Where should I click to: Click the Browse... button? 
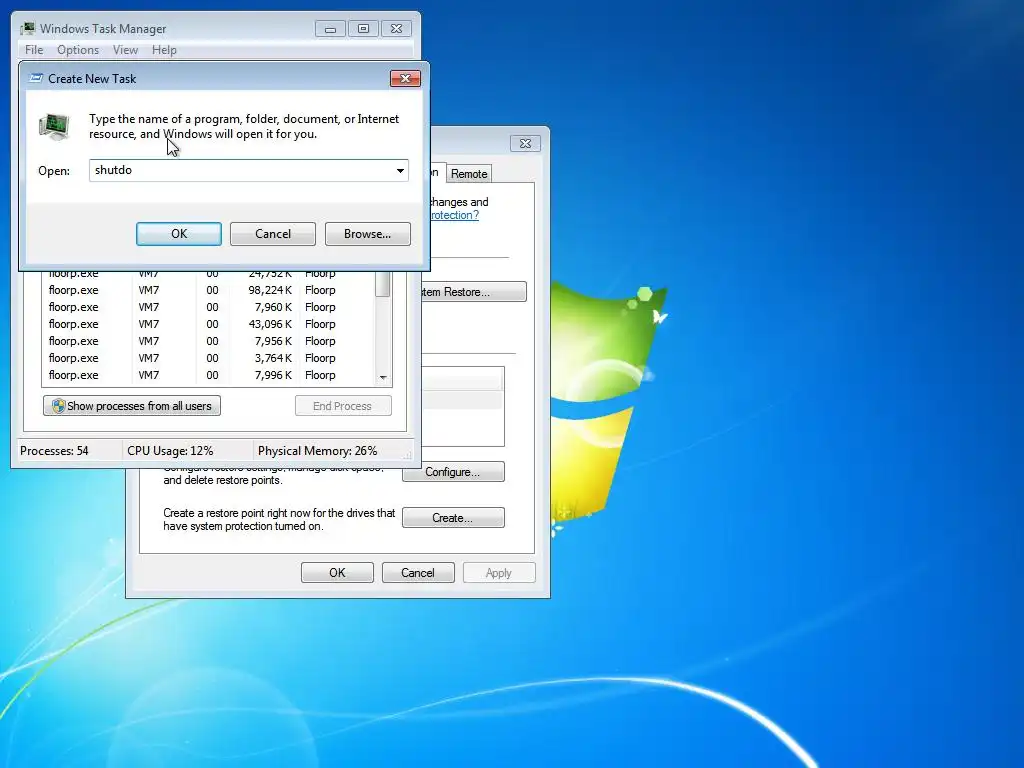coord(368,234)
